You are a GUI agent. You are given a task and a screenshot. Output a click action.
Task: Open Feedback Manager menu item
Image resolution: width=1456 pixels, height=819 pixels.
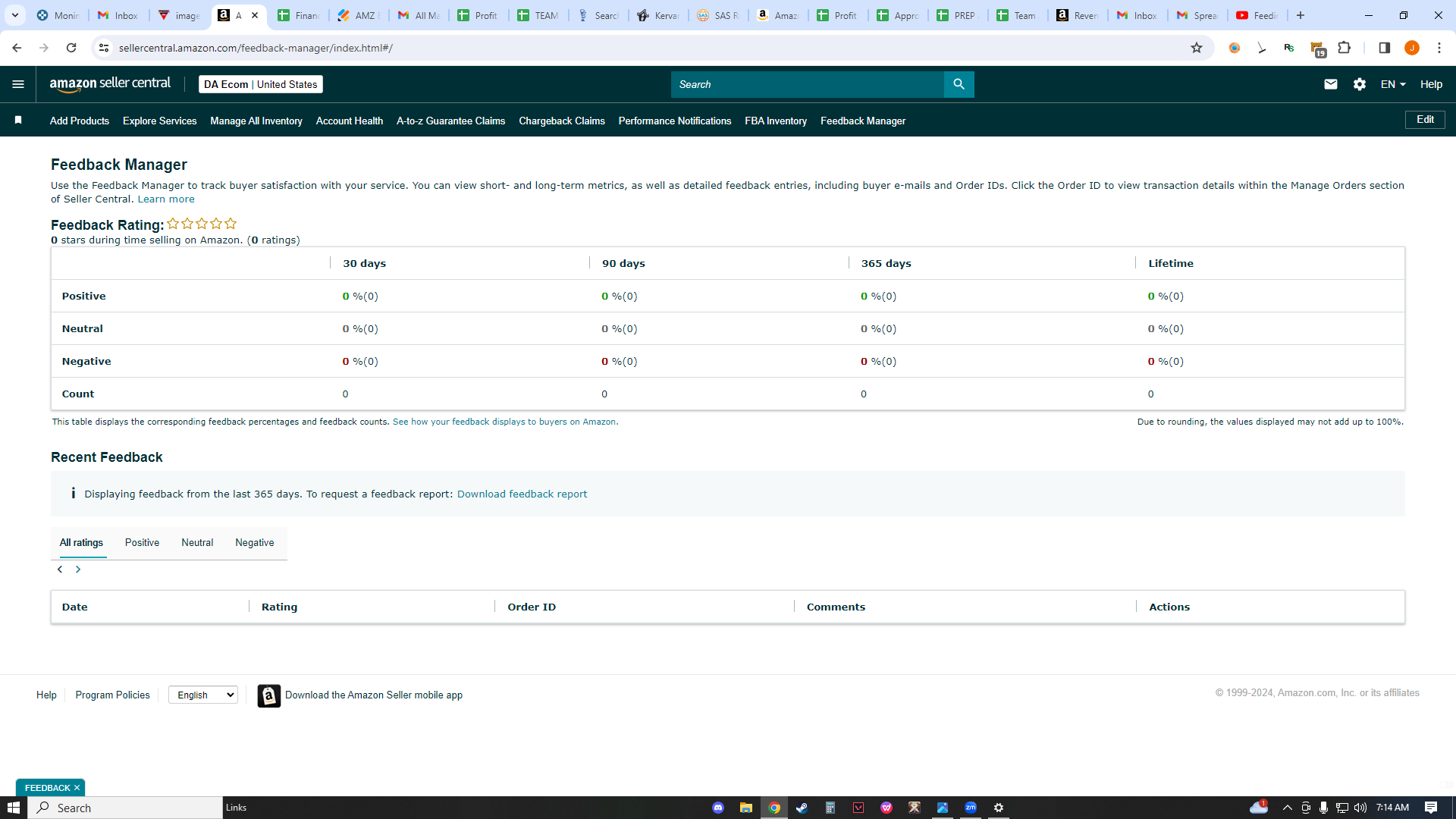863,121
